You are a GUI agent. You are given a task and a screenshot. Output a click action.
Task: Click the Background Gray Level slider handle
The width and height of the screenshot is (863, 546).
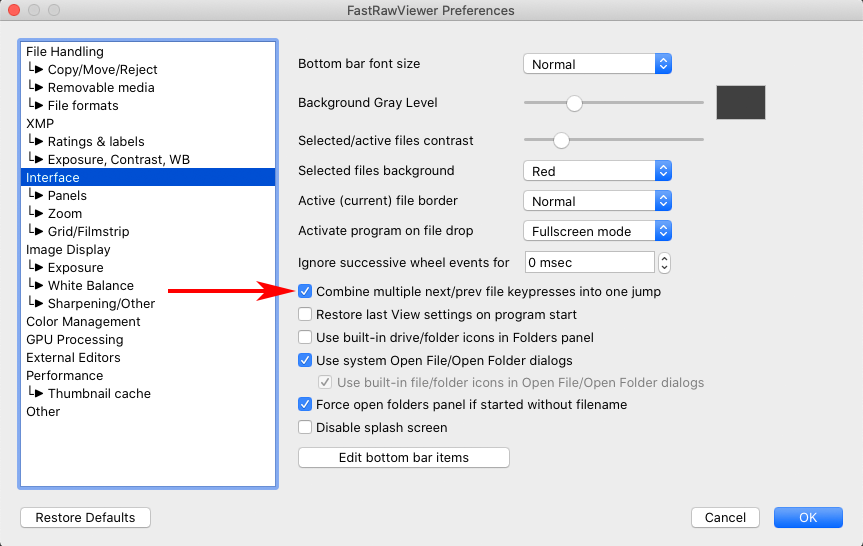point(574,103)
